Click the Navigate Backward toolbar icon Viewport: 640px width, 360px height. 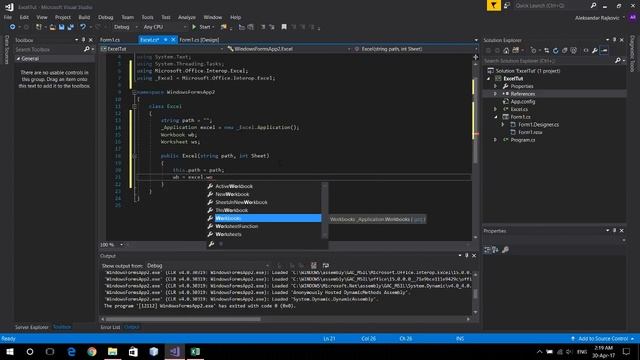point(13,27)
